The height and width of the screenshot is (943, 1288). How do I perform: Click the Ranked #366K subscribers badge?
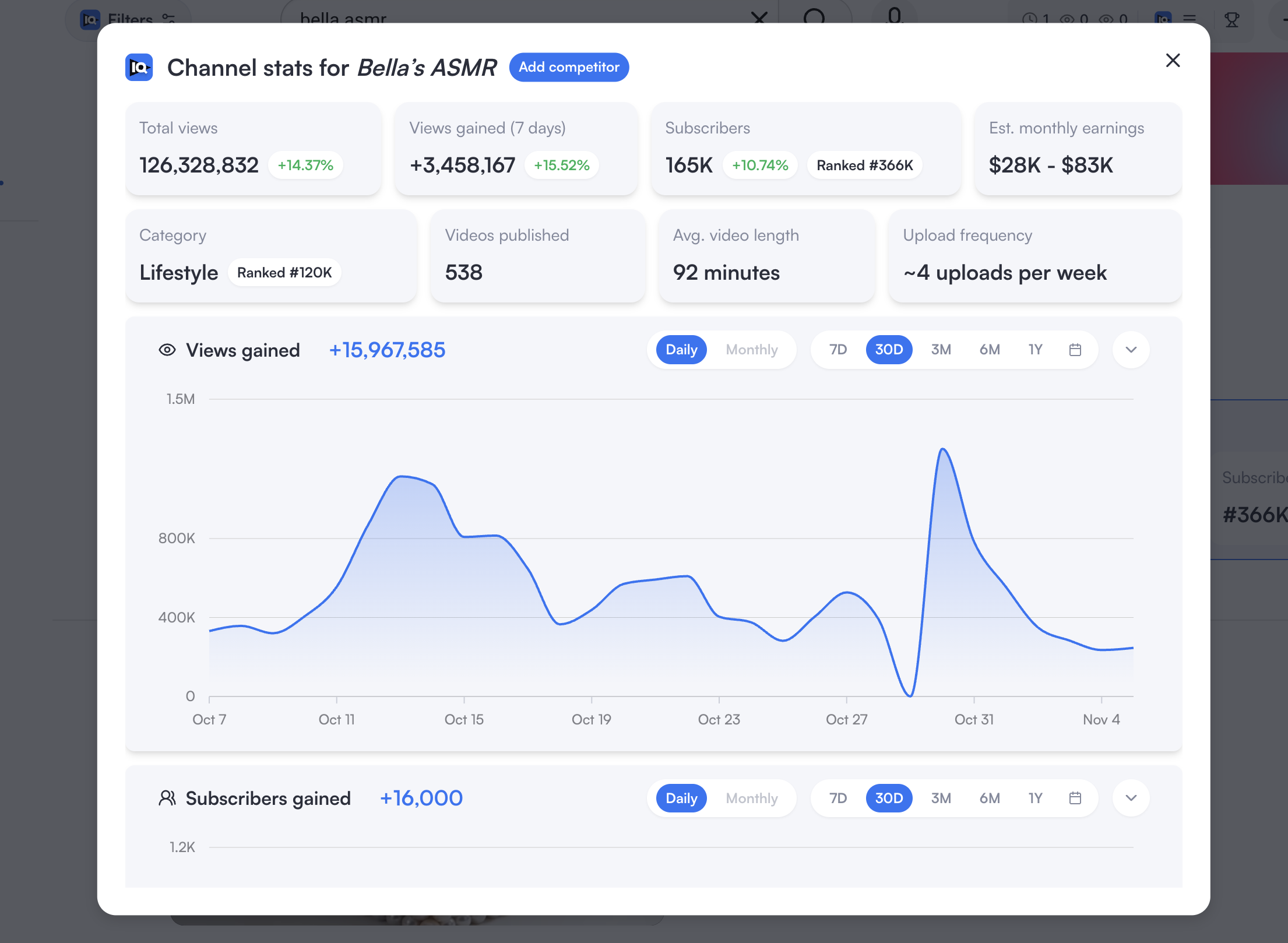[x=864, y=166]
